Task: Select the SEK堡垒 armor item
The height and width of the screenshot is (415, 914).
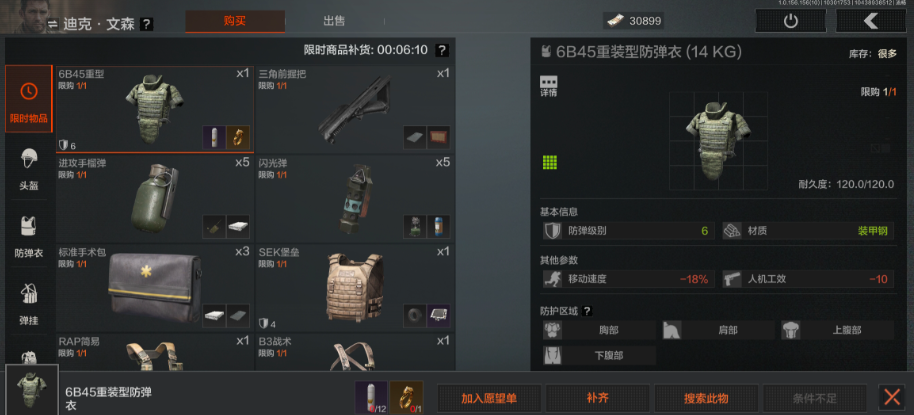Action: pos(355,287)
